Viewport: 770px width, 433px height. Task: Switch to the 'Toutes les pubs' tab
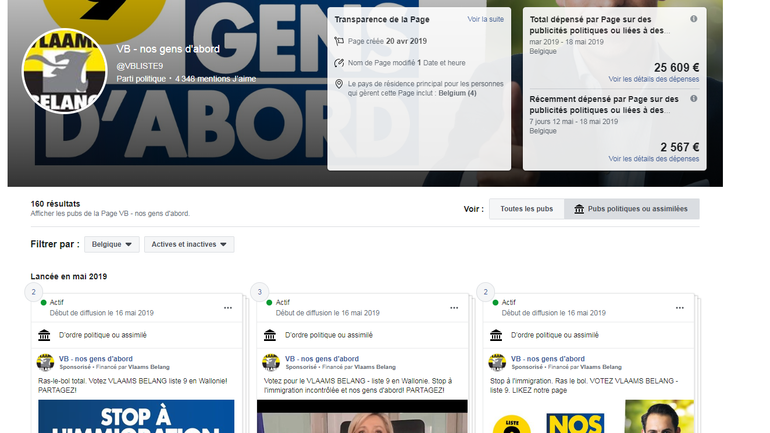(x=525, y=209)
